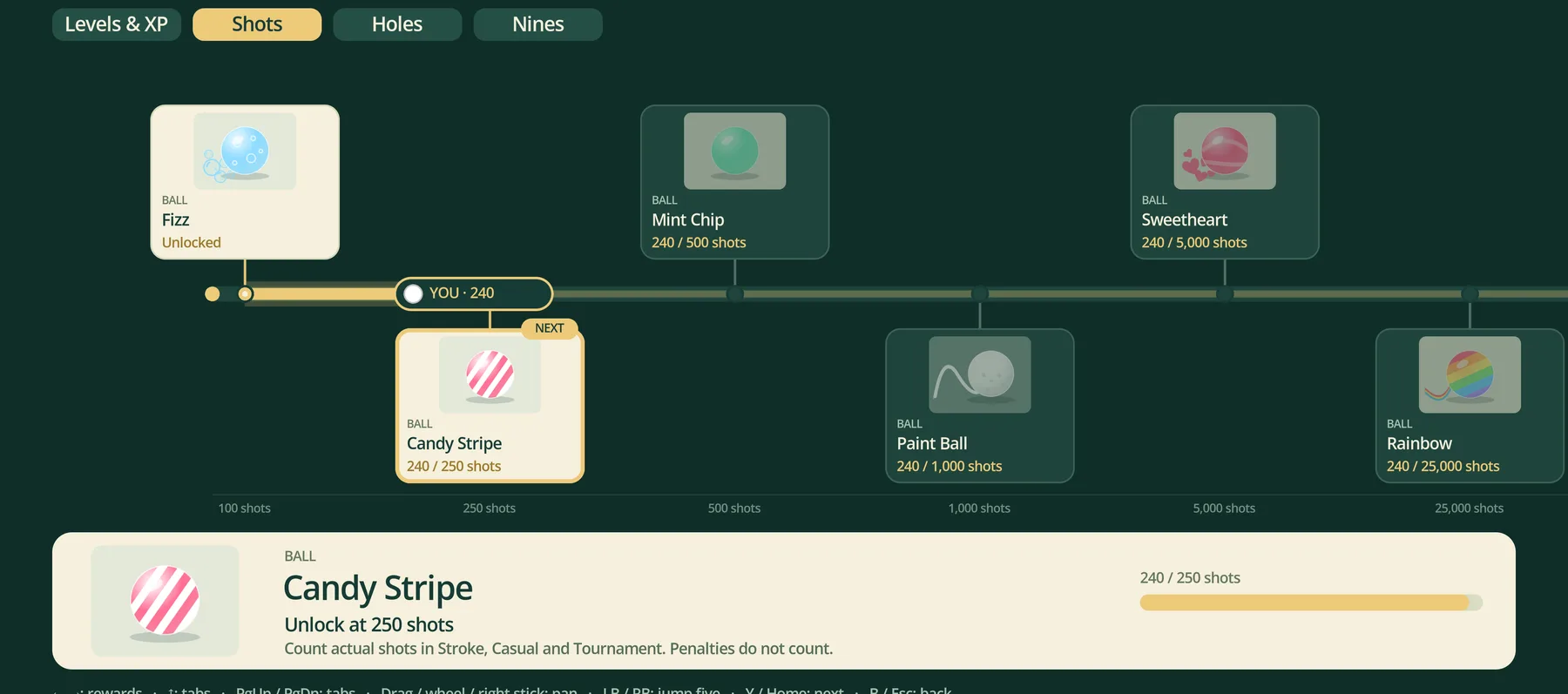Select the Paint Ball card title
The height and width of the screenshot is (694, 1568).
pyautogui.click(x=932, y=444)
